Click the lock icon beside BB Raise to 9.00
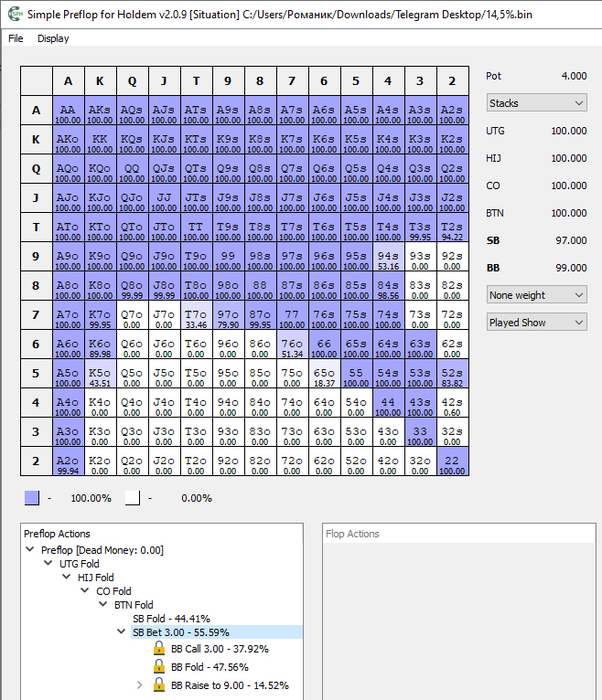The width and height of the screenshot is (602, 700). pos(158,685)
